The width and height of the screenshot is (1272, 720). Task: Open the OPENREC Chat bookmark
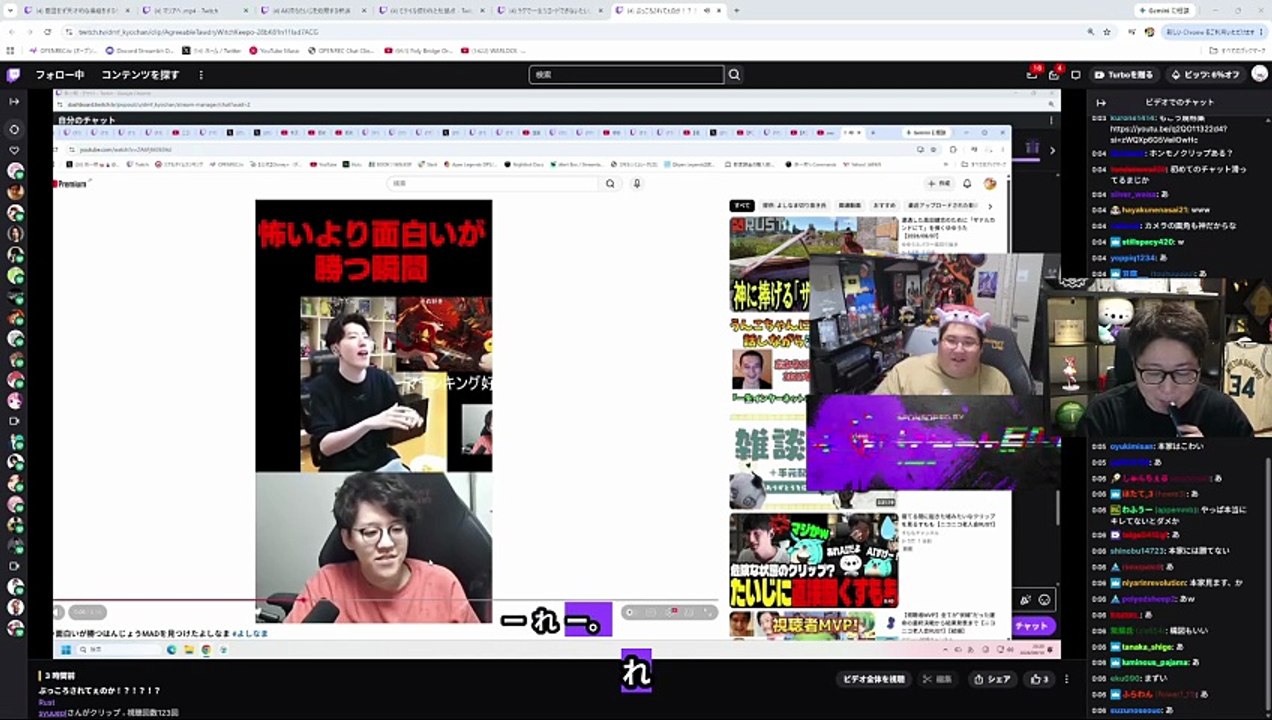(x=341, y=50)
